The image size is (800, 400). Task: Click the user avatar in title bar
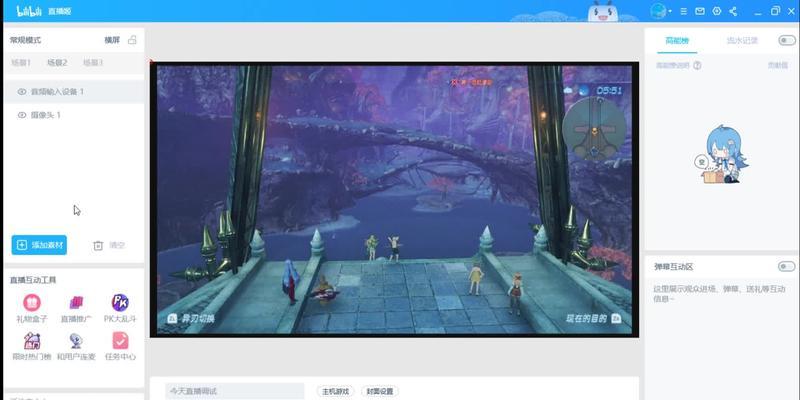658,11
